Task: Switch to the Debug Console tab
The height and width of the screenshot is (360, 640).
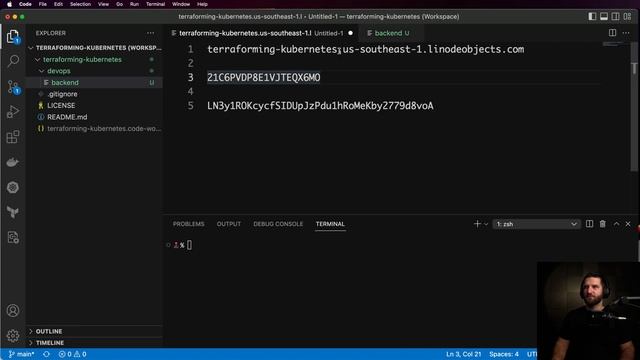Action: point(278,224)
